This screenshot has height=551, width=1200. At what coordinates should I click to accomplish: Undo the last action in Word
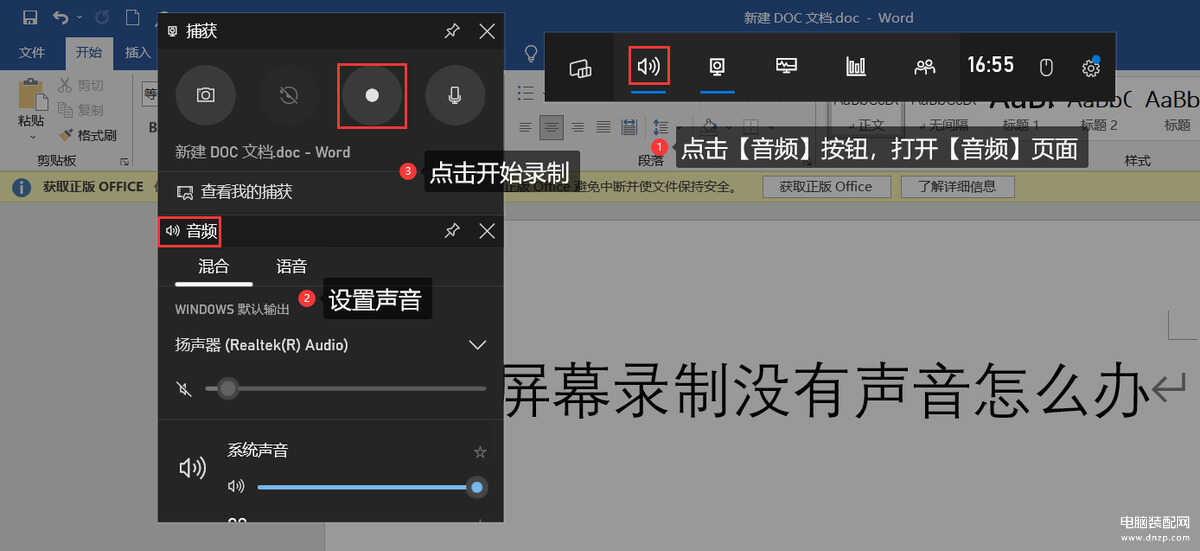tap(60, 17)
